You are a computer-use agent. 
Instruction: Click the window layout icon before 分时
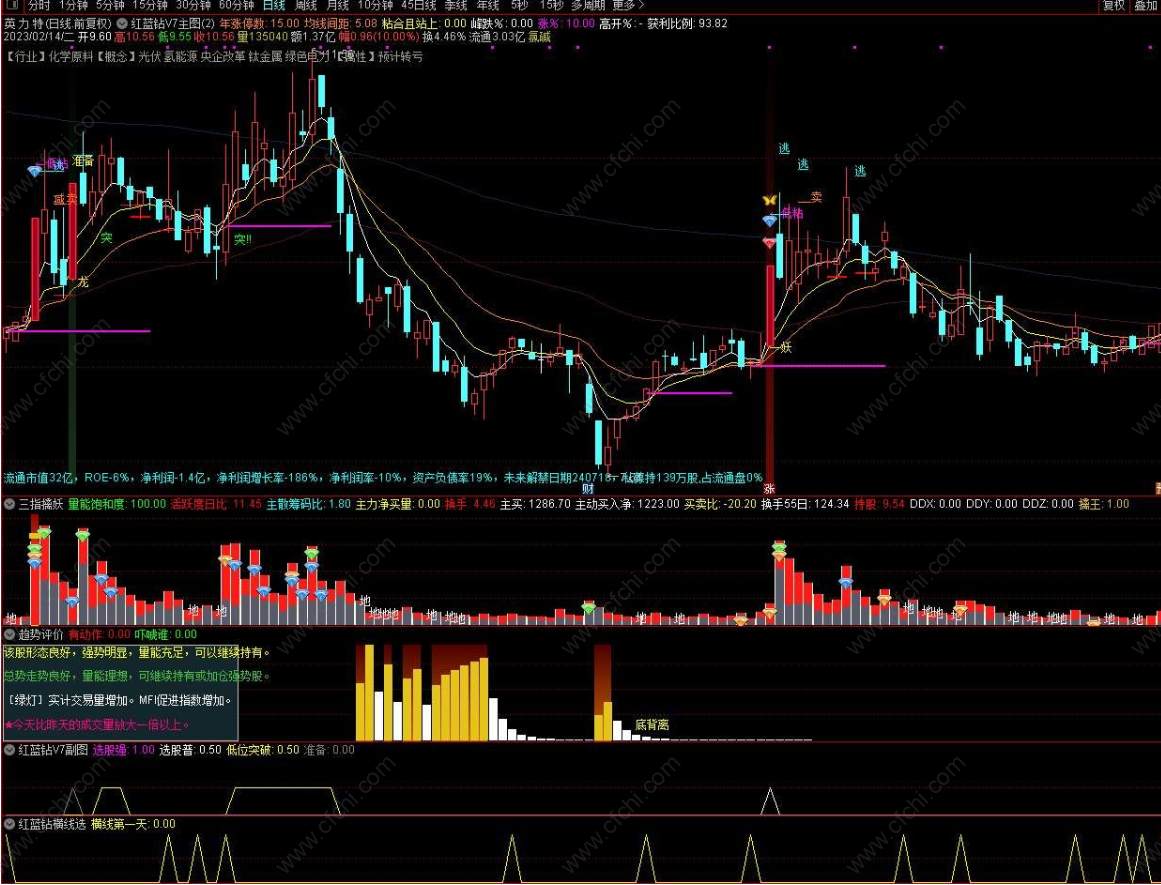tap(11, 5)
